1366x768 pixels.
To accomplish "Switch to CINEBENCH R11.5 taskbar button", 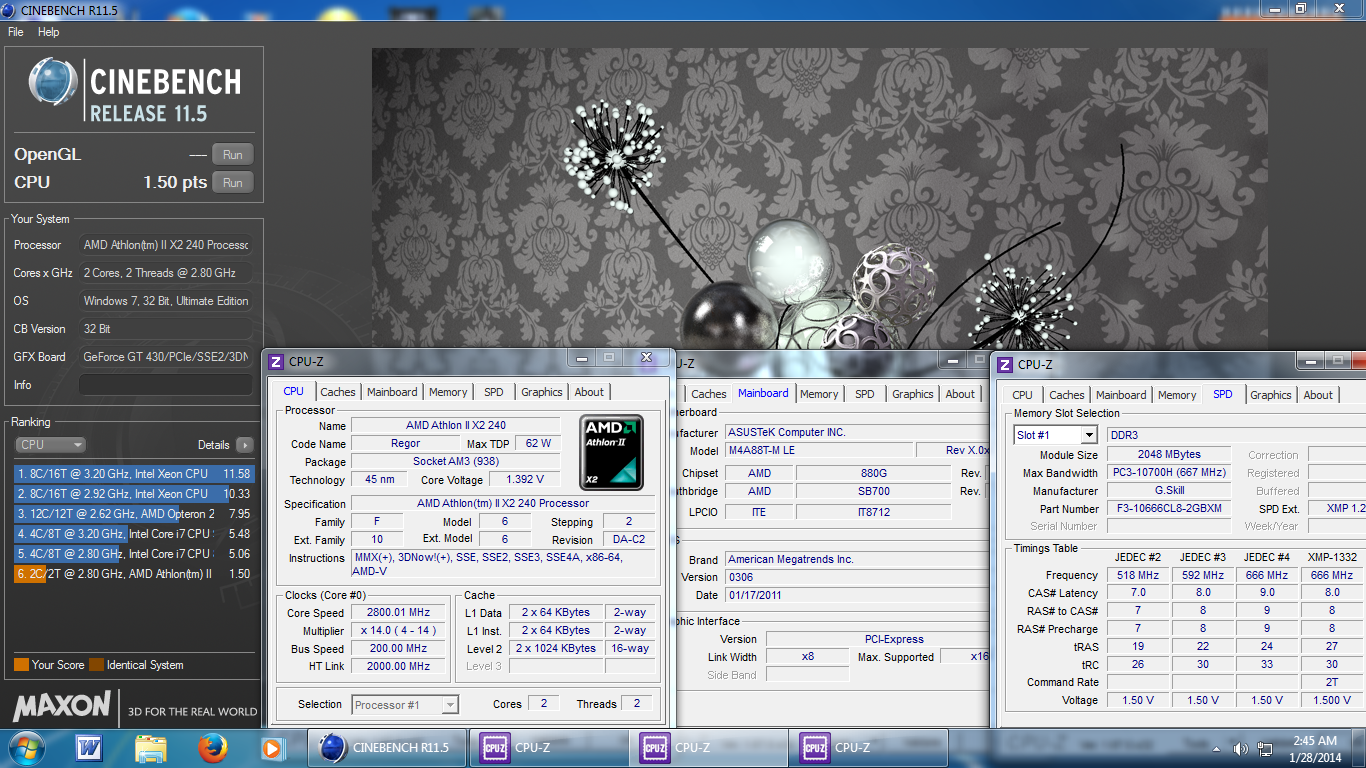I will [387, 747].
